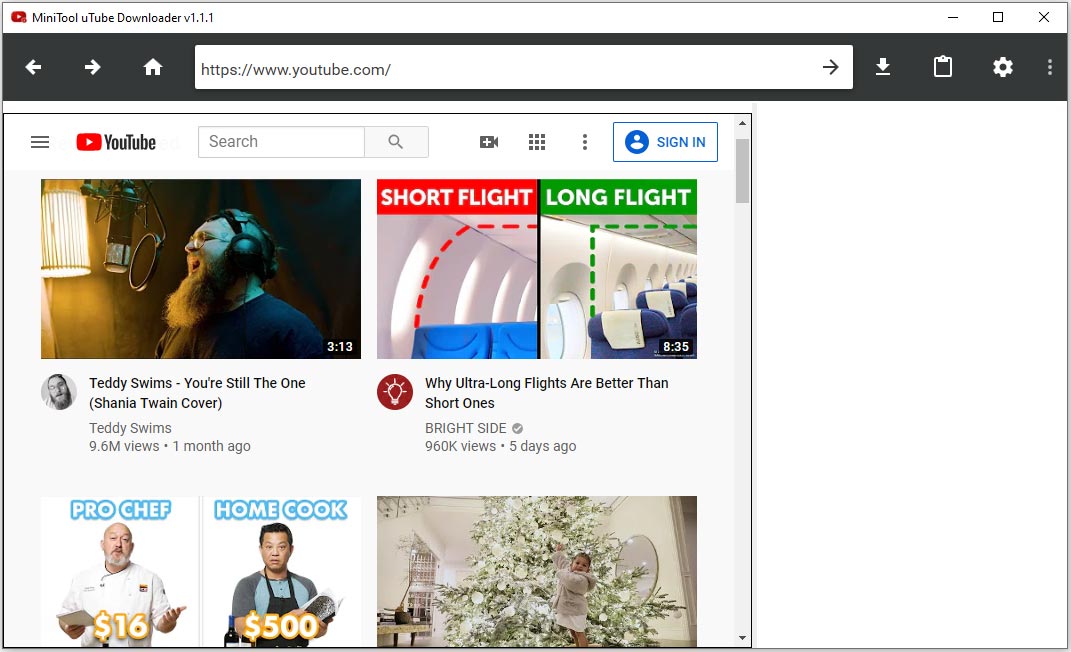This screenshot has width=1071, height=652.
Task: Minimize the MiniTool uTube Downloader window
Action: click(x=953, y=17)
